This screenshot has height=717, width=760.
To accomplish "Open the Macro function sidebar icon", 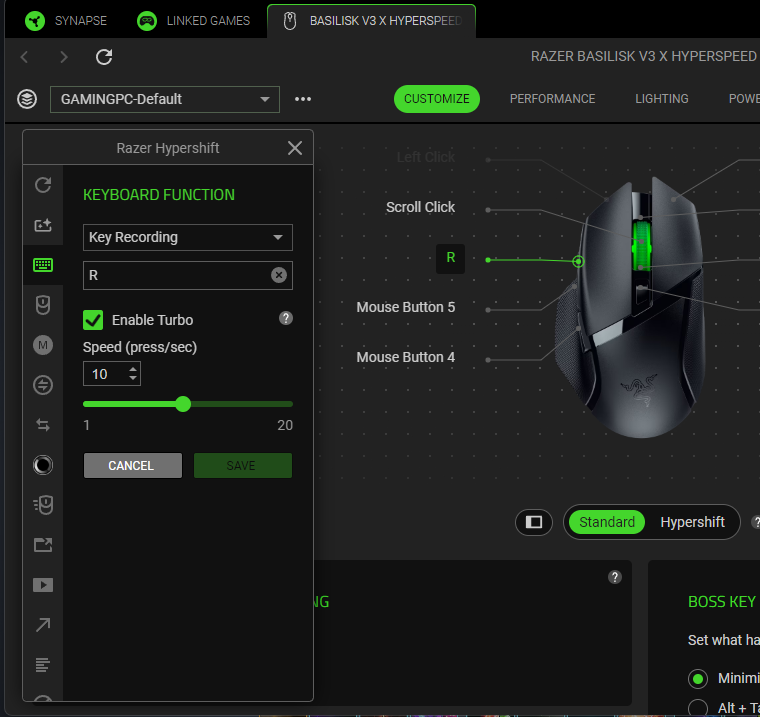I will (x=43, y=345).
